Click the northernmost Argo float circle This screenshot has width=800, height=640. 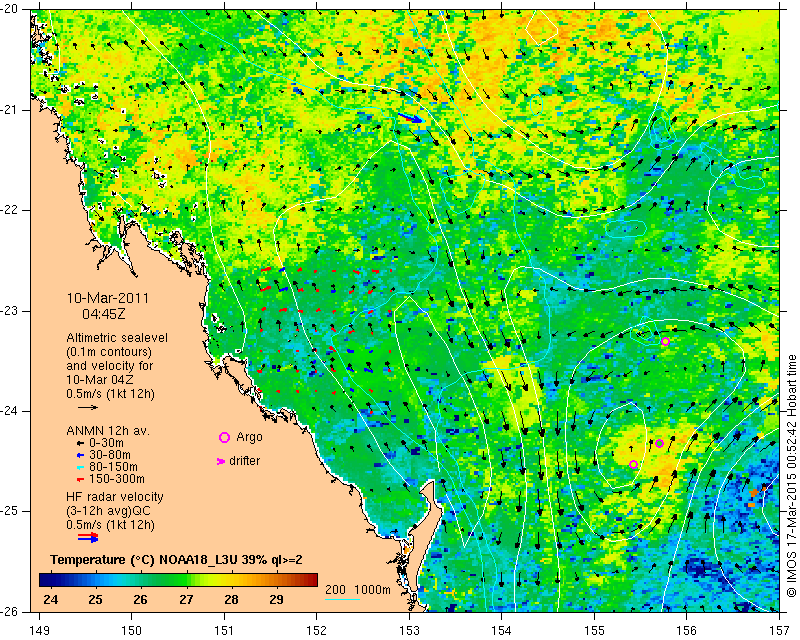pos(665,341)
